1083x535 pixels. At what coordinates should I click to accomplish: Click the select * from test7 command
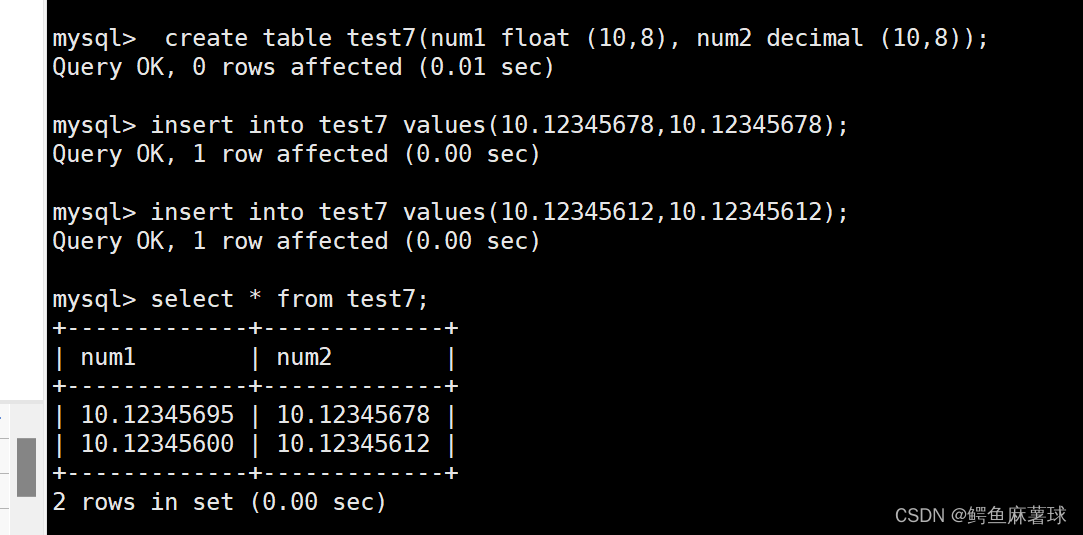[289, 300]
